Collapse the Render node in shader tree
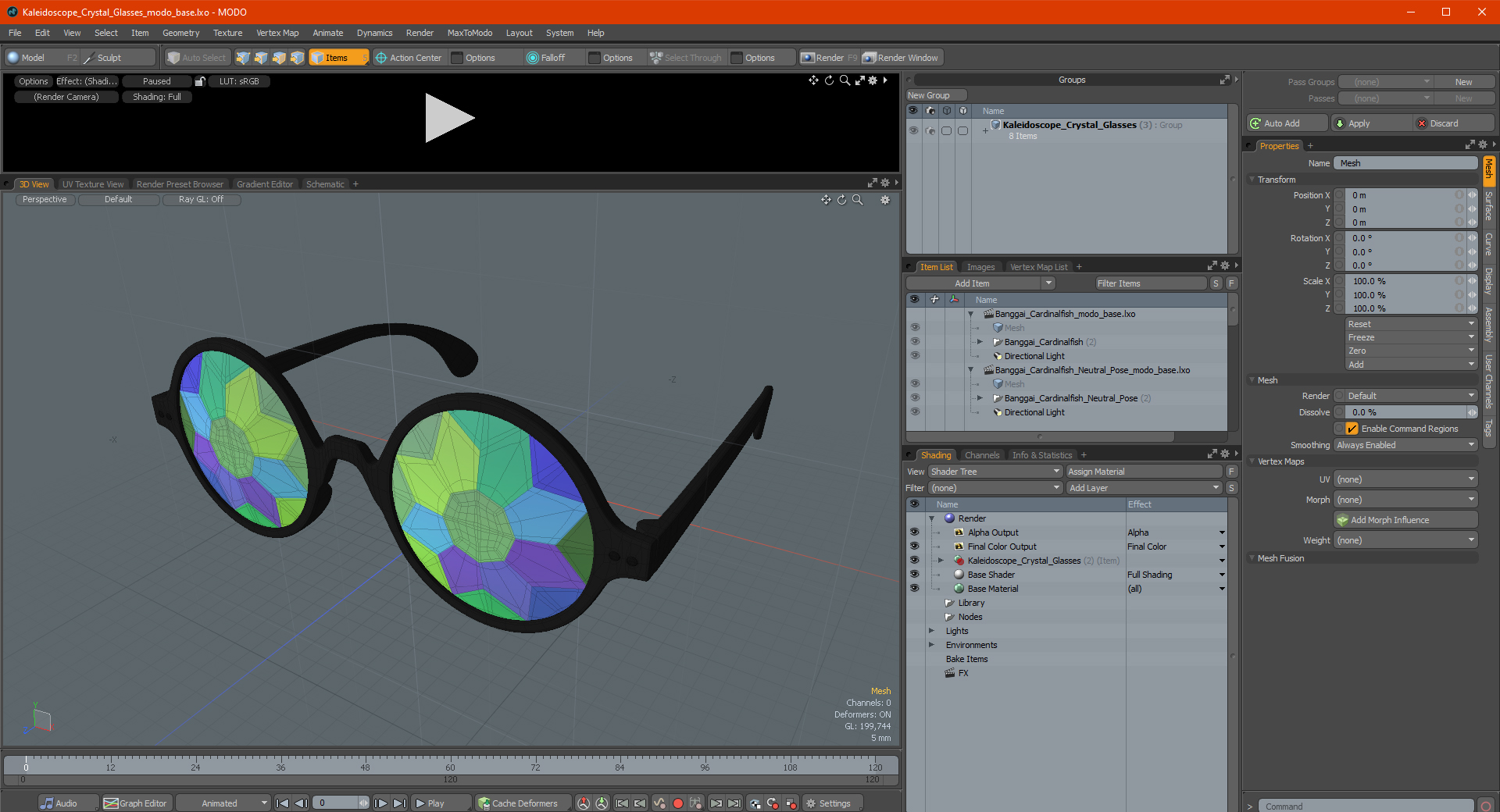The image size is (1500, 812). [932, 518]
